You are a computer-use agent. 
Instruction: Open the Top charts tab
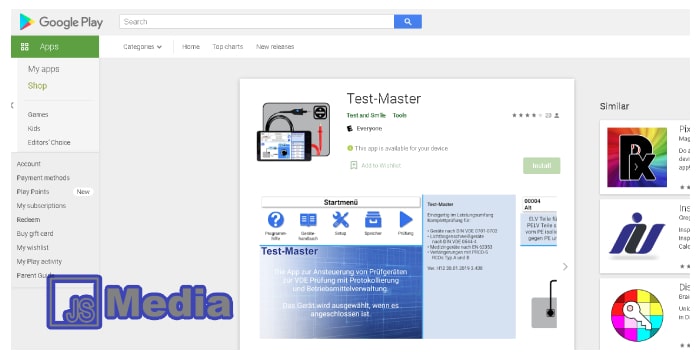[x=228, y=46]
